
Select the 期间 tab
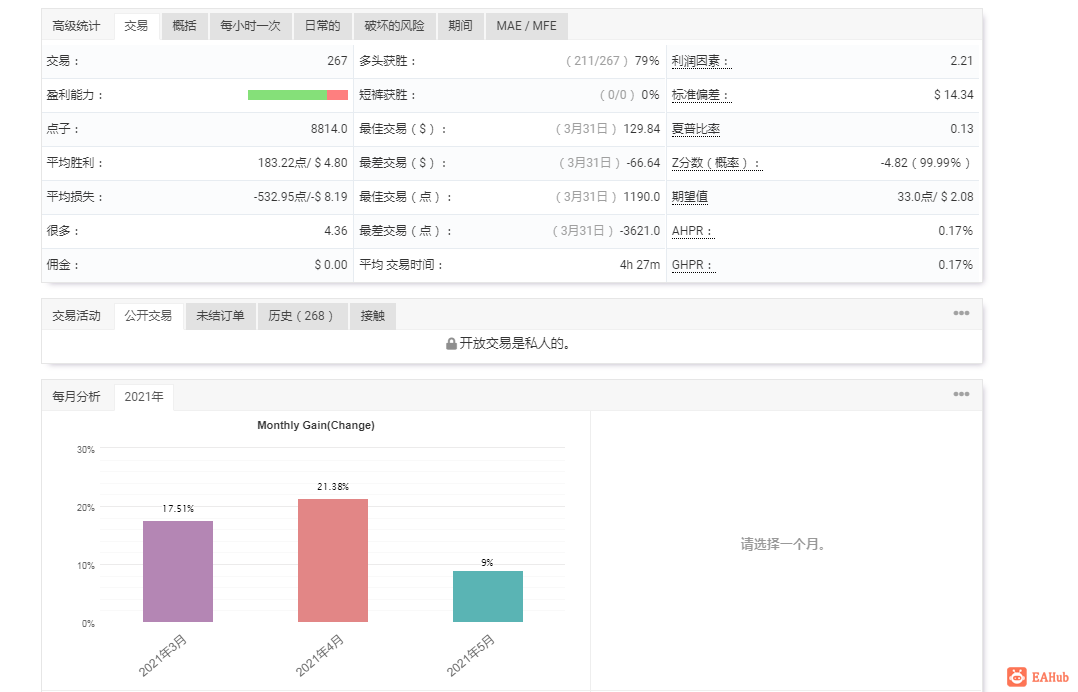(461, 26)
